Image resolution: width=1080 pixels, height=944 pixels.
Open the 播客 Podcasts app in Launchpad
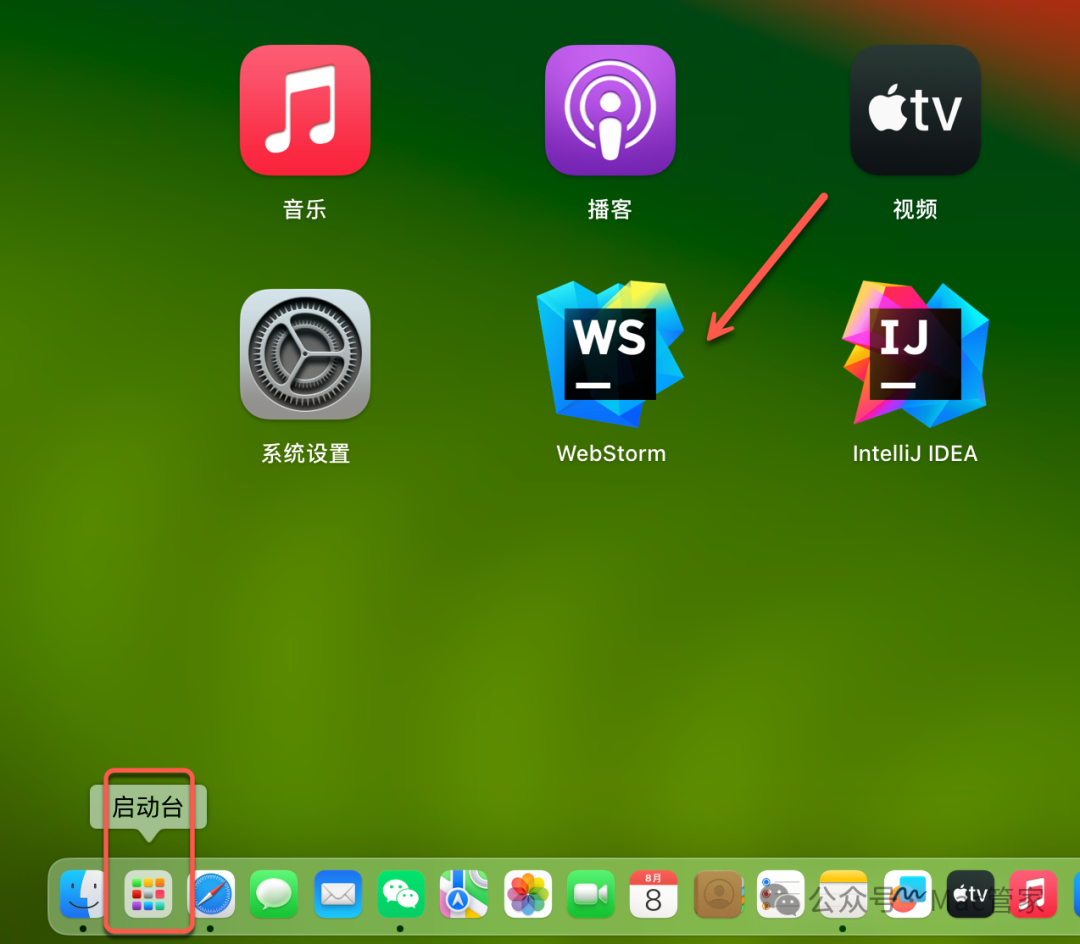coord(610,110)
